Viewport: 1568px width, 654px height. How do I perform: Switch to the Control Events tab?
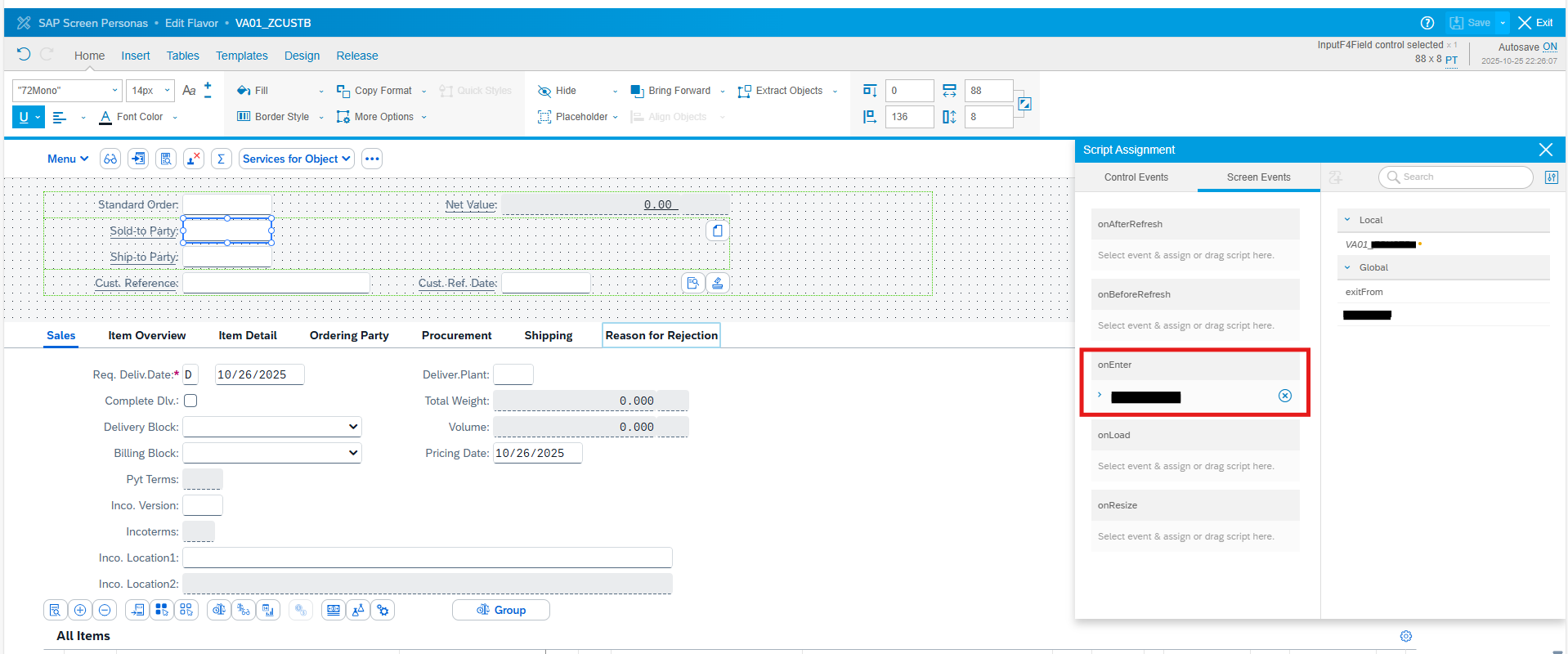(x=1136, y=177)
